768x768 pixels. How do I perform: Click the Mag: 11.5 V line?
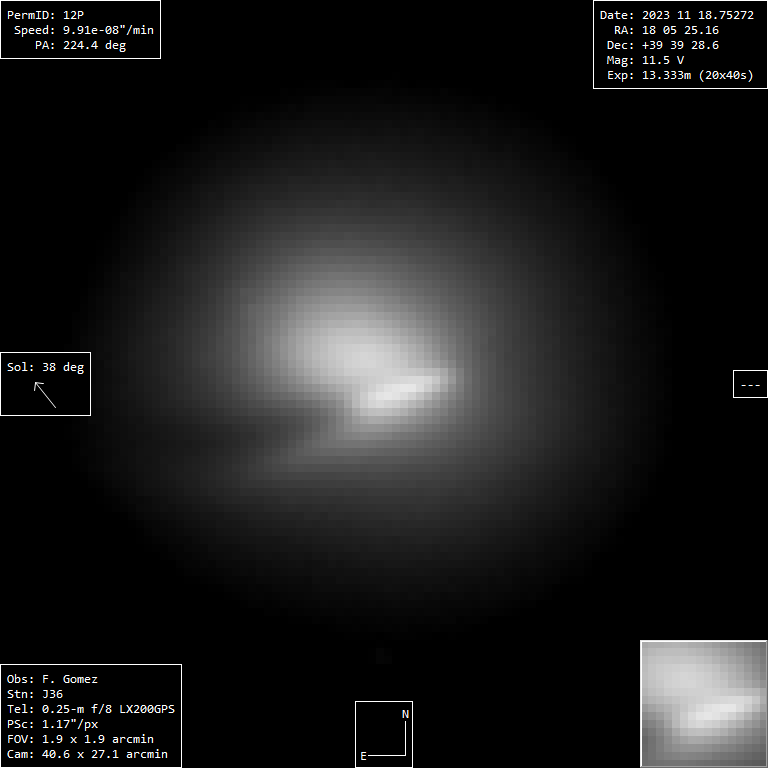coord(645,60)
